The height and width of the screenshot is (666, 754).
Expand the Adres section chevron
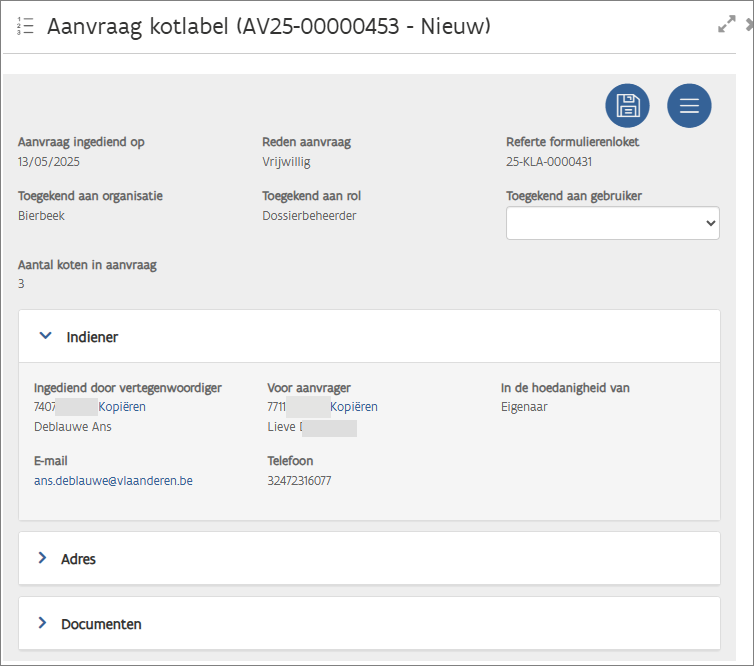click(43, 558)
